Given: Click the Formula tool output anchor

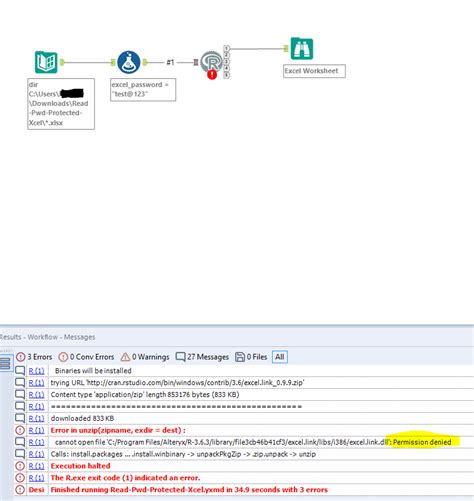Looking at the screenshot, I should point(145,62).
